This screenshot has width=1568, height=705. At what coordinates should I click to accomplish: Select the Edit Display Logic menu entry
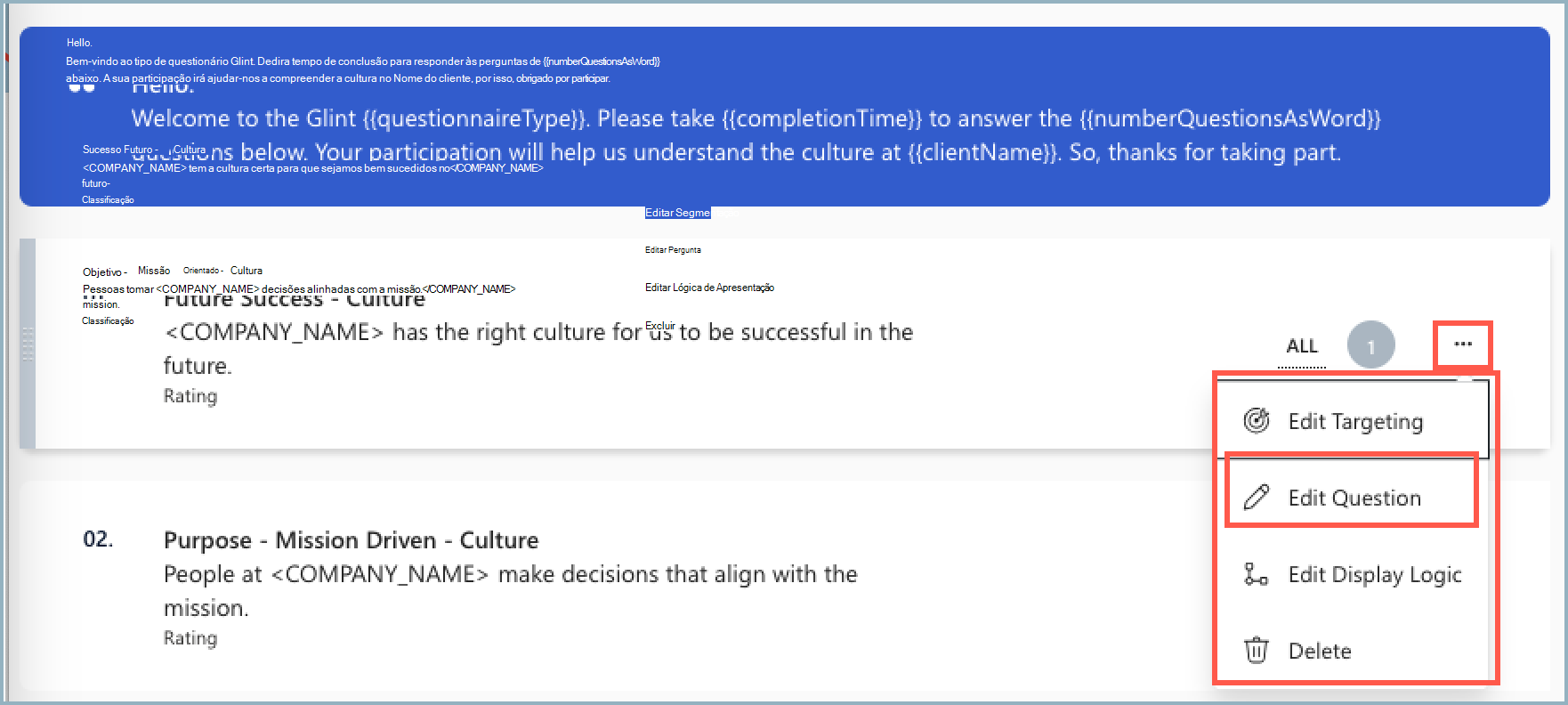pos(1374,575)
